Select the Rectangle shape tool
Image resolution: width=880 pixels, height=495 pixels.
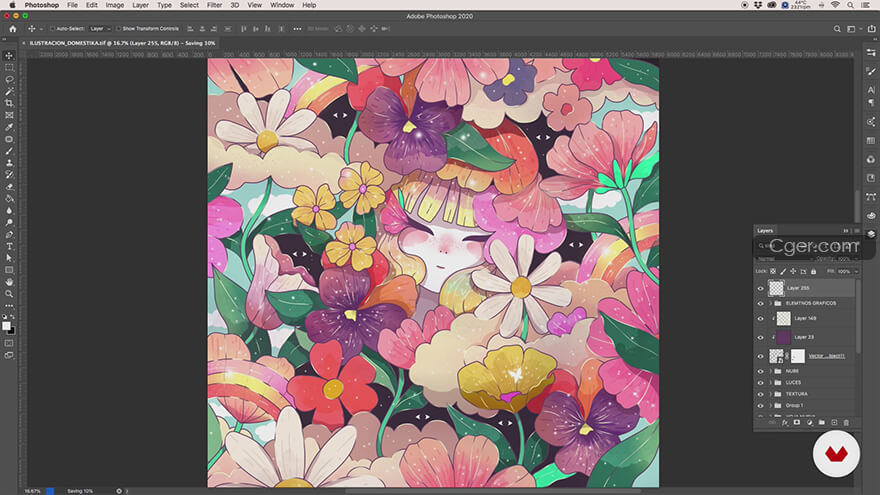9,270
